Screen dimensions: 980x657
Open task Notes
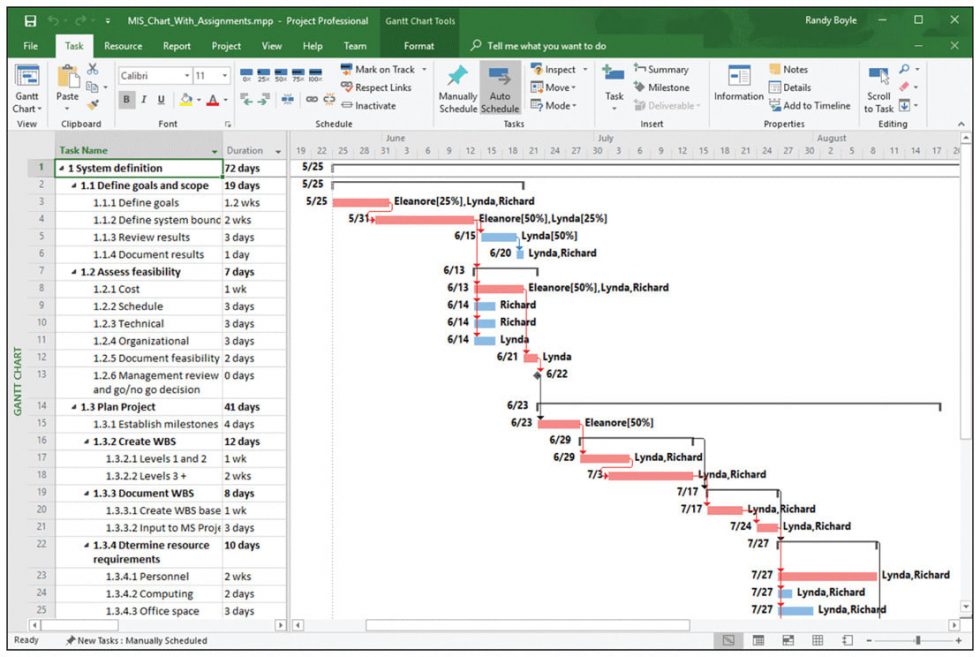coord(788,69)
